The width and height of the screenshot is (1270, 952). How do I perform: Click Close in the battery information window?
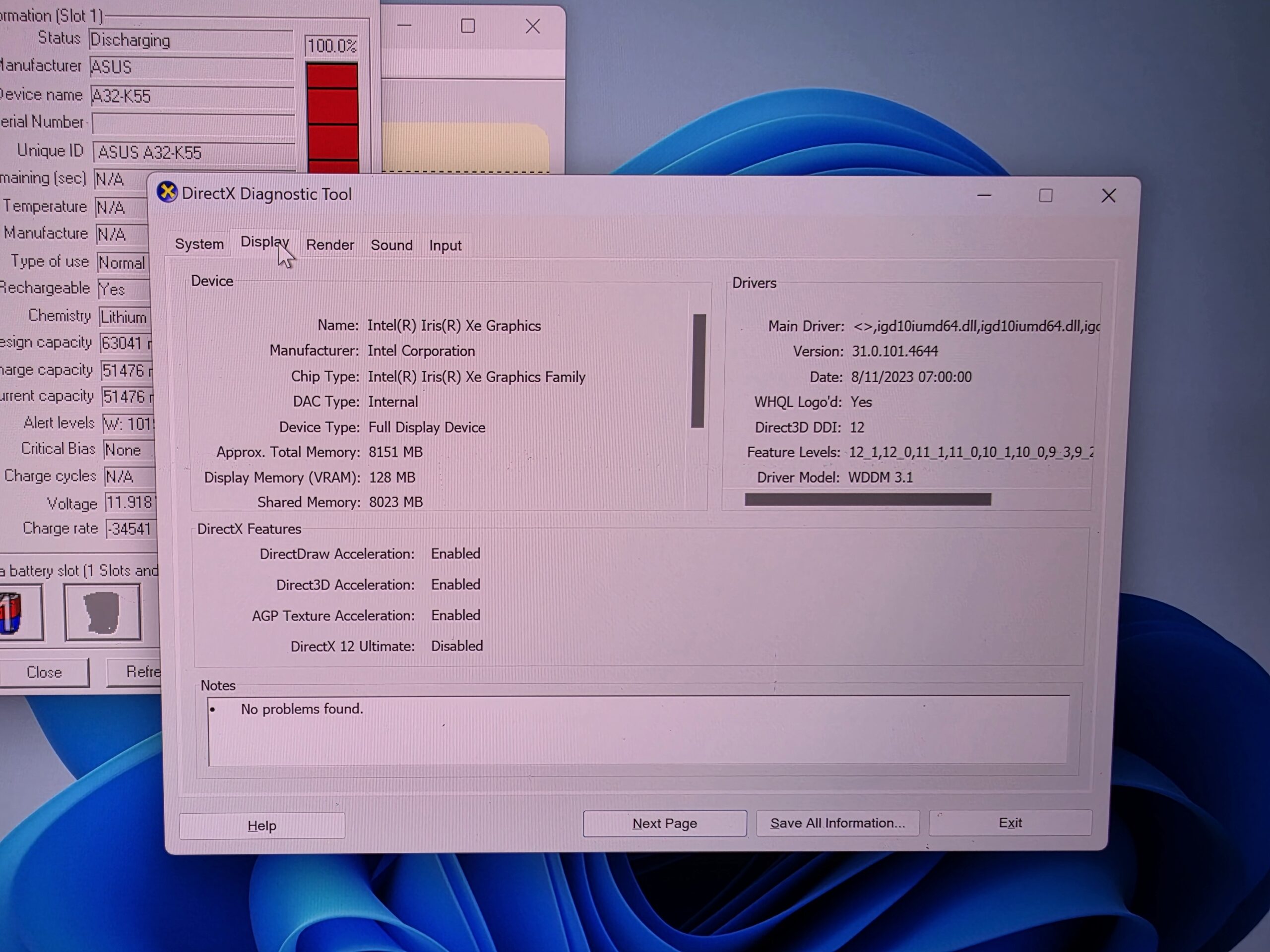pyautogui.click(x=44, y=672)
